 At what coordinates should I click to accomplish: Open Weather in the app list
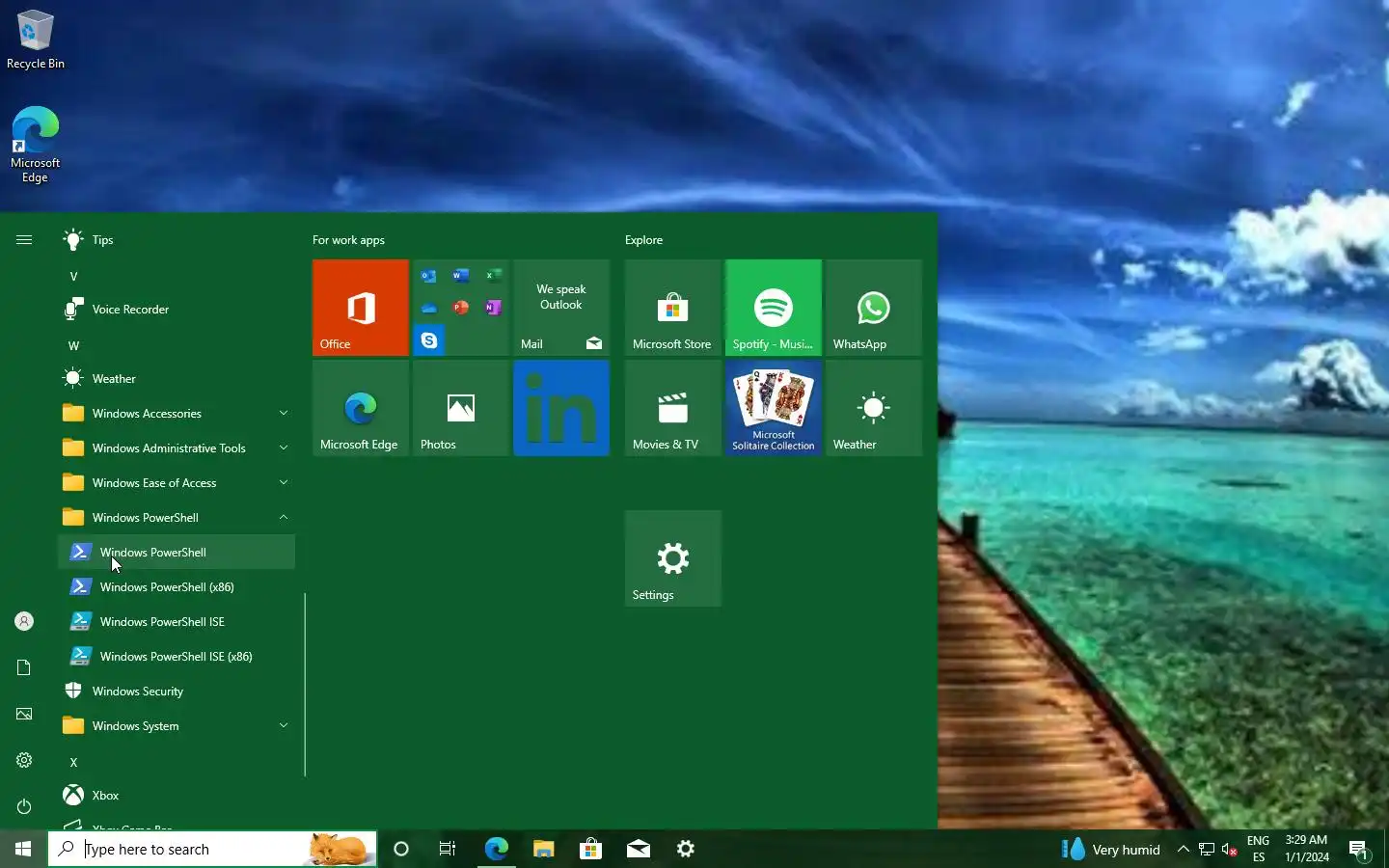pyautogui.click(x=177, y=378)
